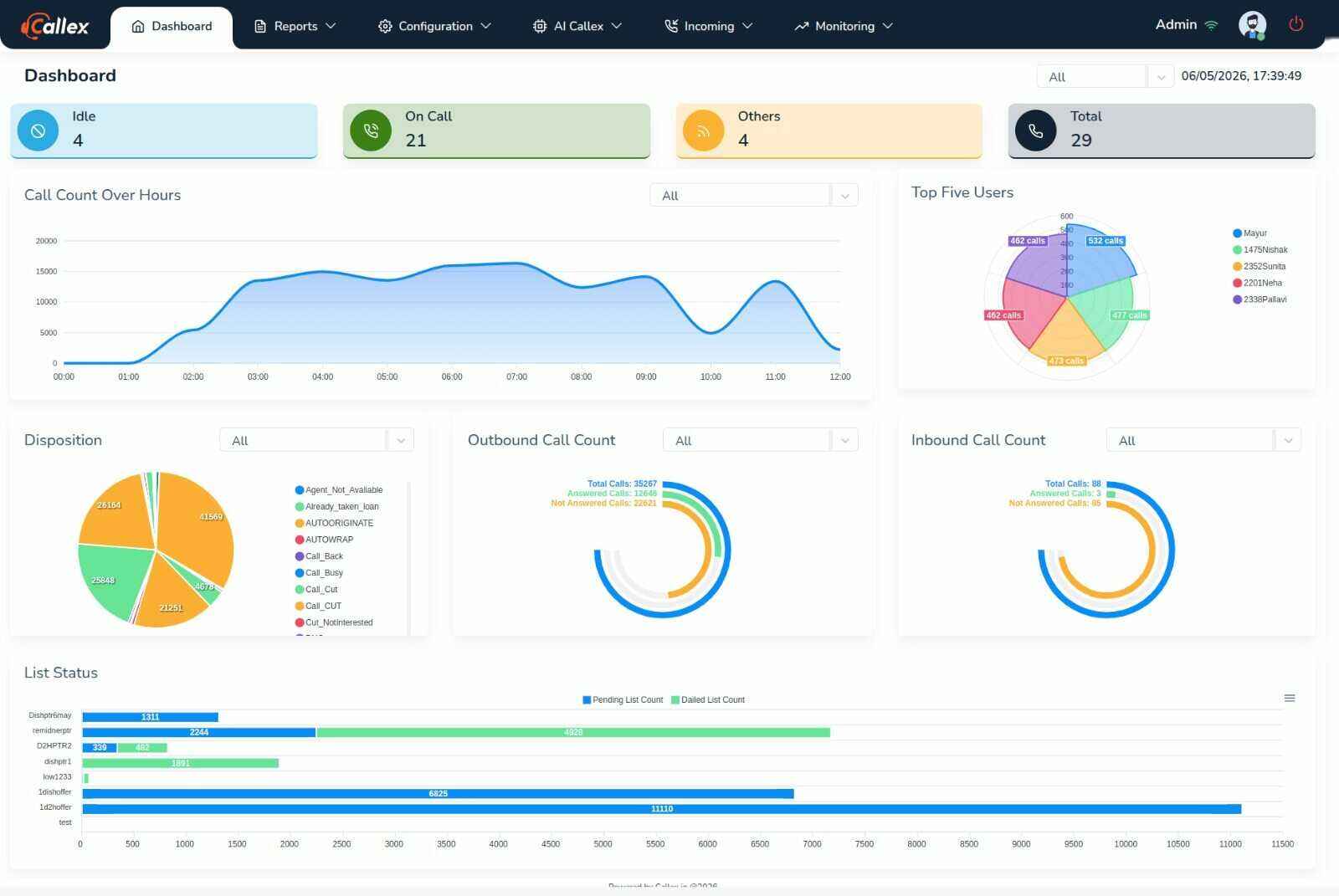Screen dimensions: 1339x896
Task: Click the Idle status circle icon
Action: [x=38, y=131]
